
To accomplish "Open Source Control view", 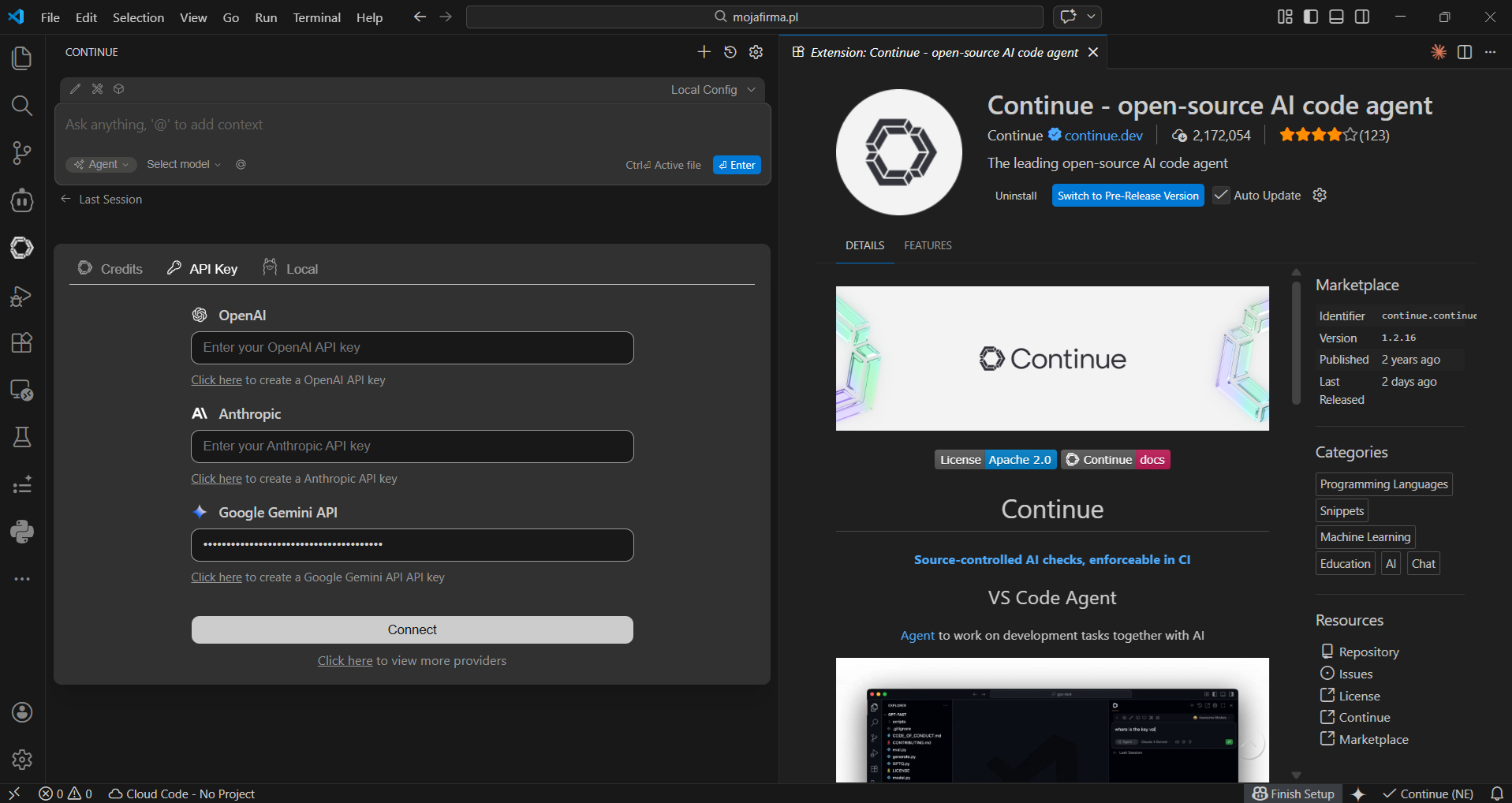I will (x=21, y=153).
